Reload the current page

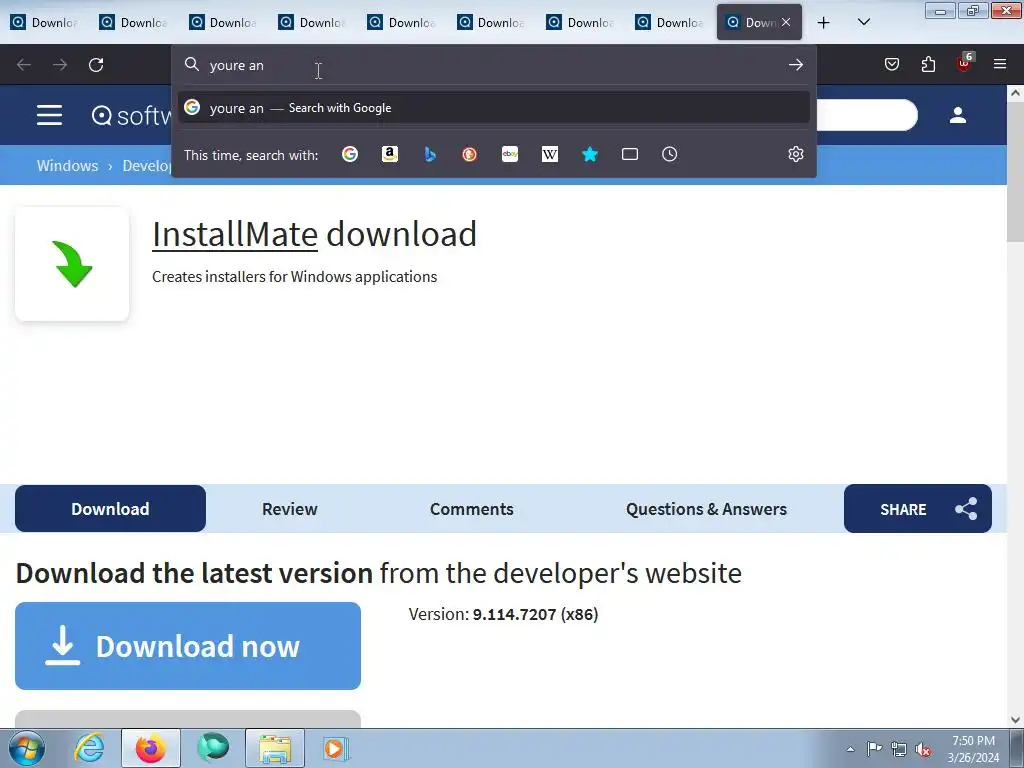point(96,65)
